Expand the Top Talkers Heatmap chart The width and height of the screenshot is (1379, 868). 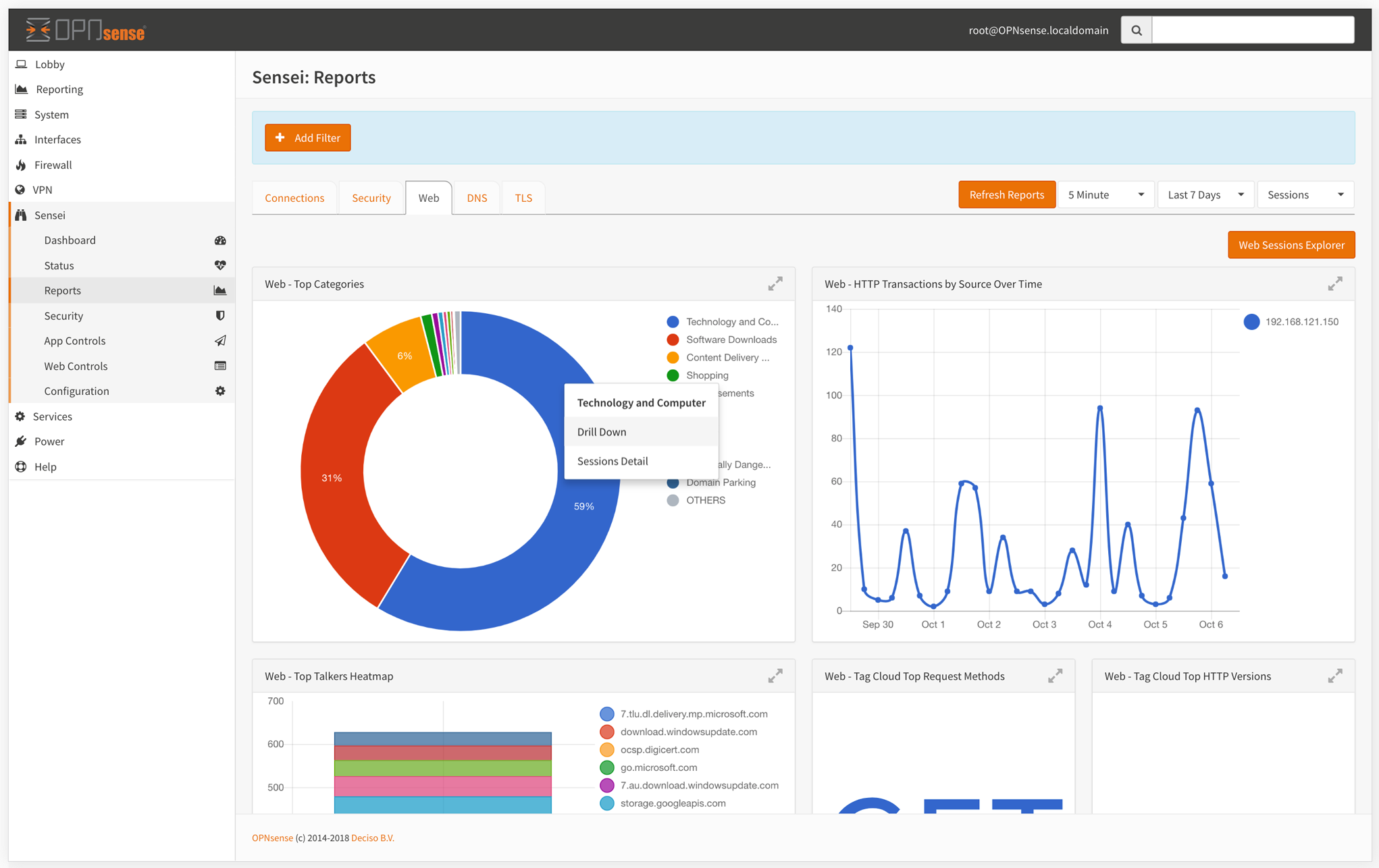click(775, 676)
